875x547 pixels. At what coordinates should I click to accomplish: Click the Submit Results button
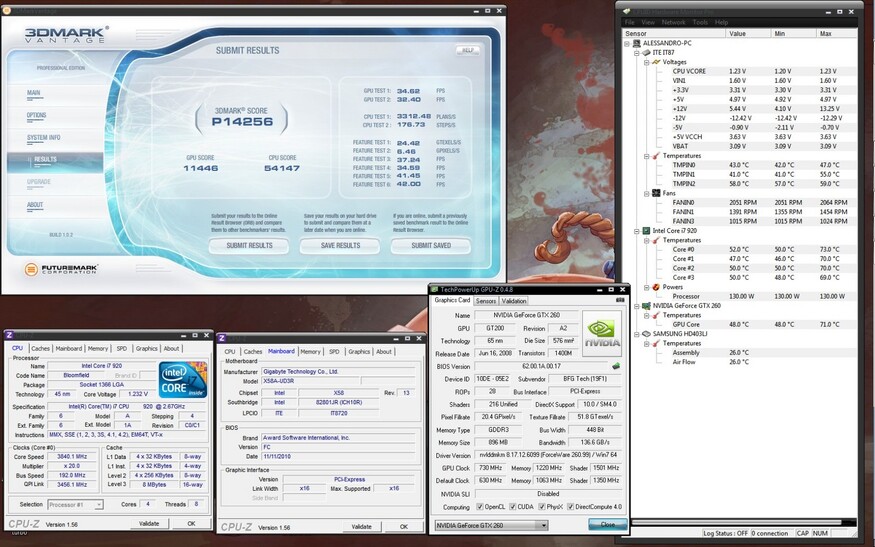[x=249, y=246]
